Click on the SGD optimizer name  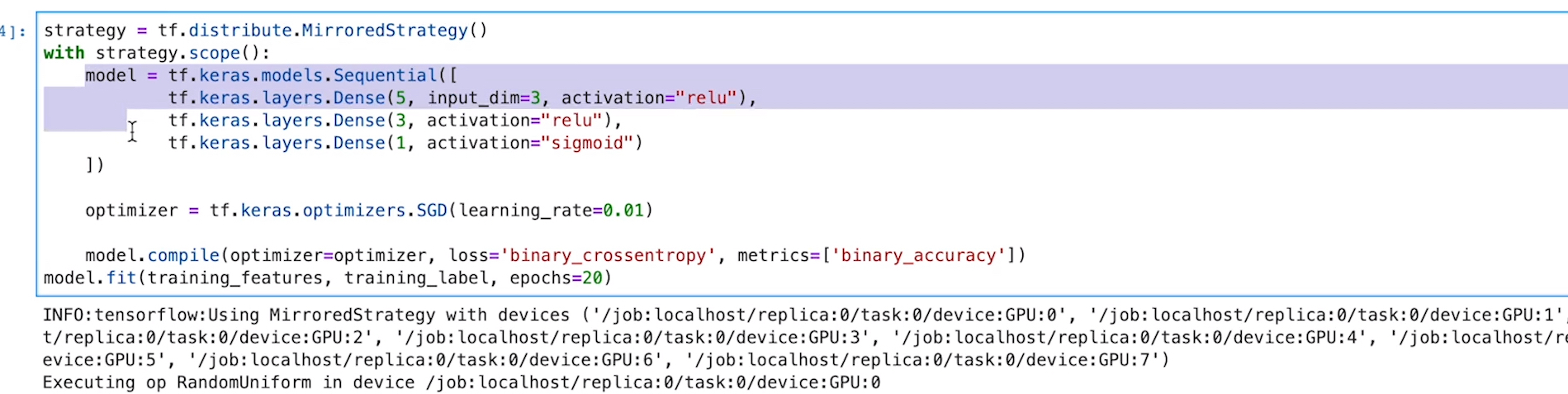click(431, 211)
